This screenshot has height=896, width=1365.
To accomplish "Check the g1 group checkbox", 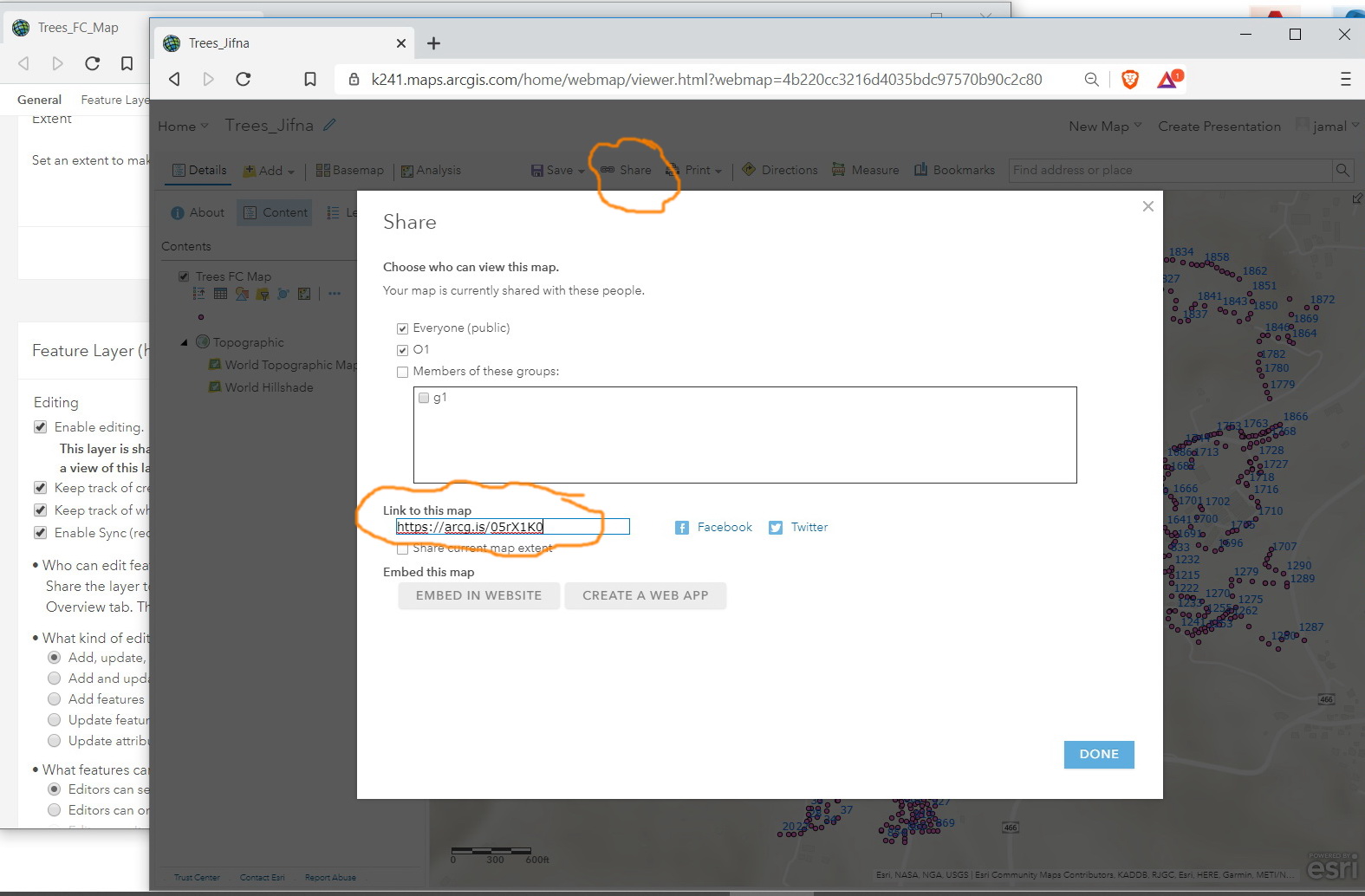I will 424,398.
